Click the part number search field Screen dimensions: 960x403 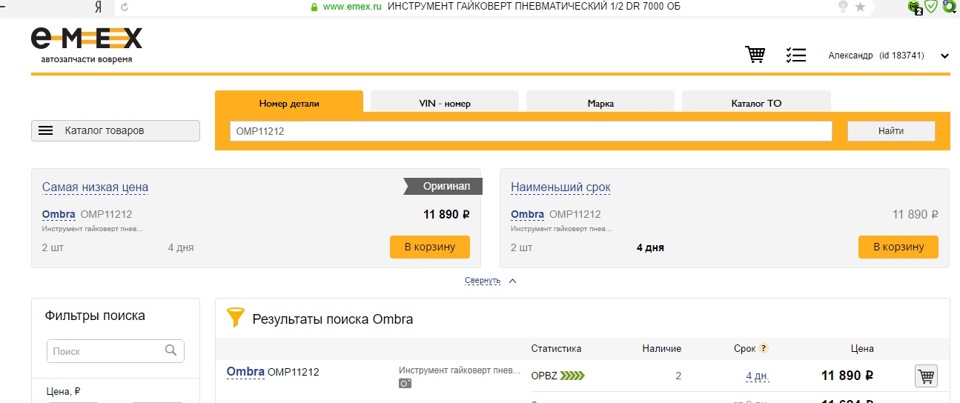(530, 131)
